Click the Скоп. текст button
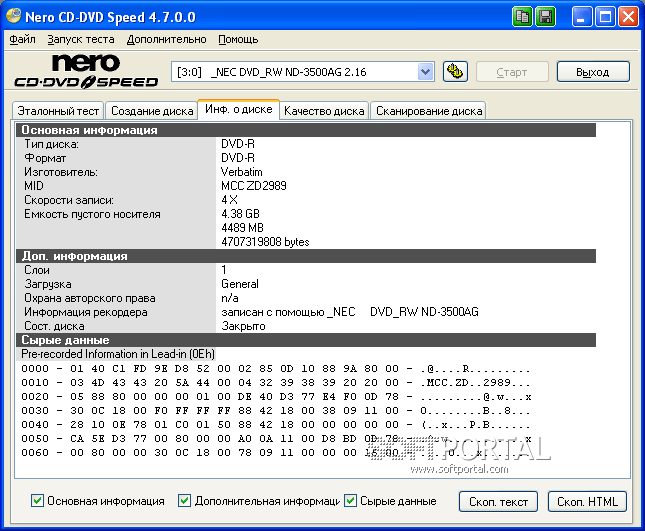Viewport: 645px width, 531px height. (498, 501)
